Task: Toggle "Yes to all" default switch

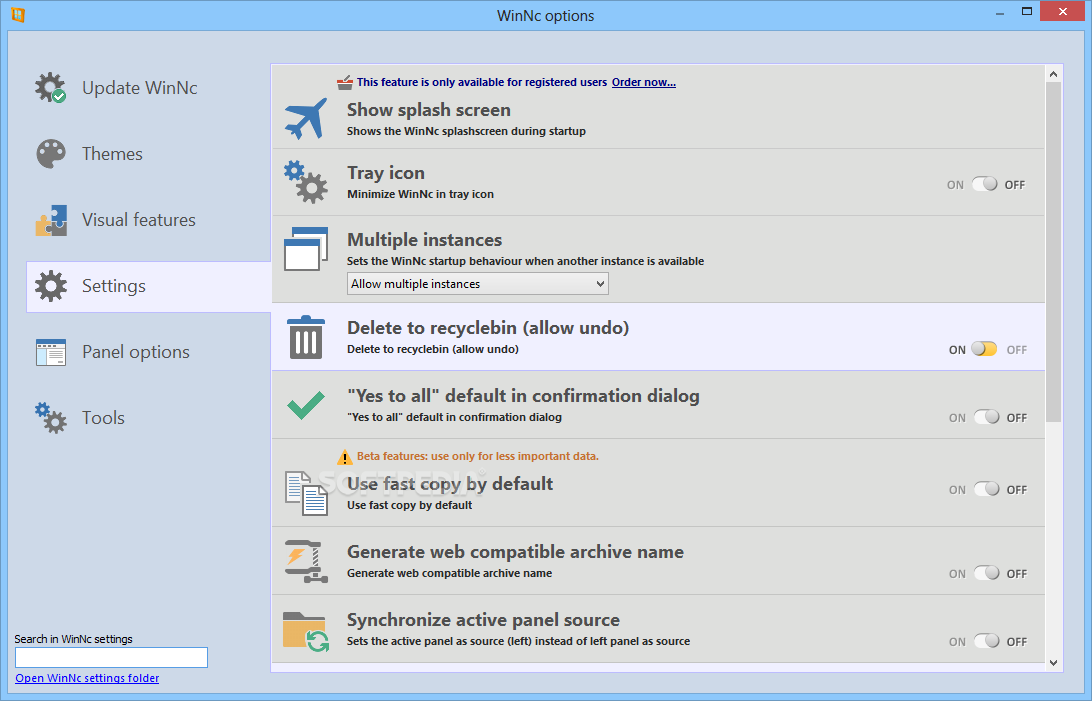Action: tap(986, 417)
